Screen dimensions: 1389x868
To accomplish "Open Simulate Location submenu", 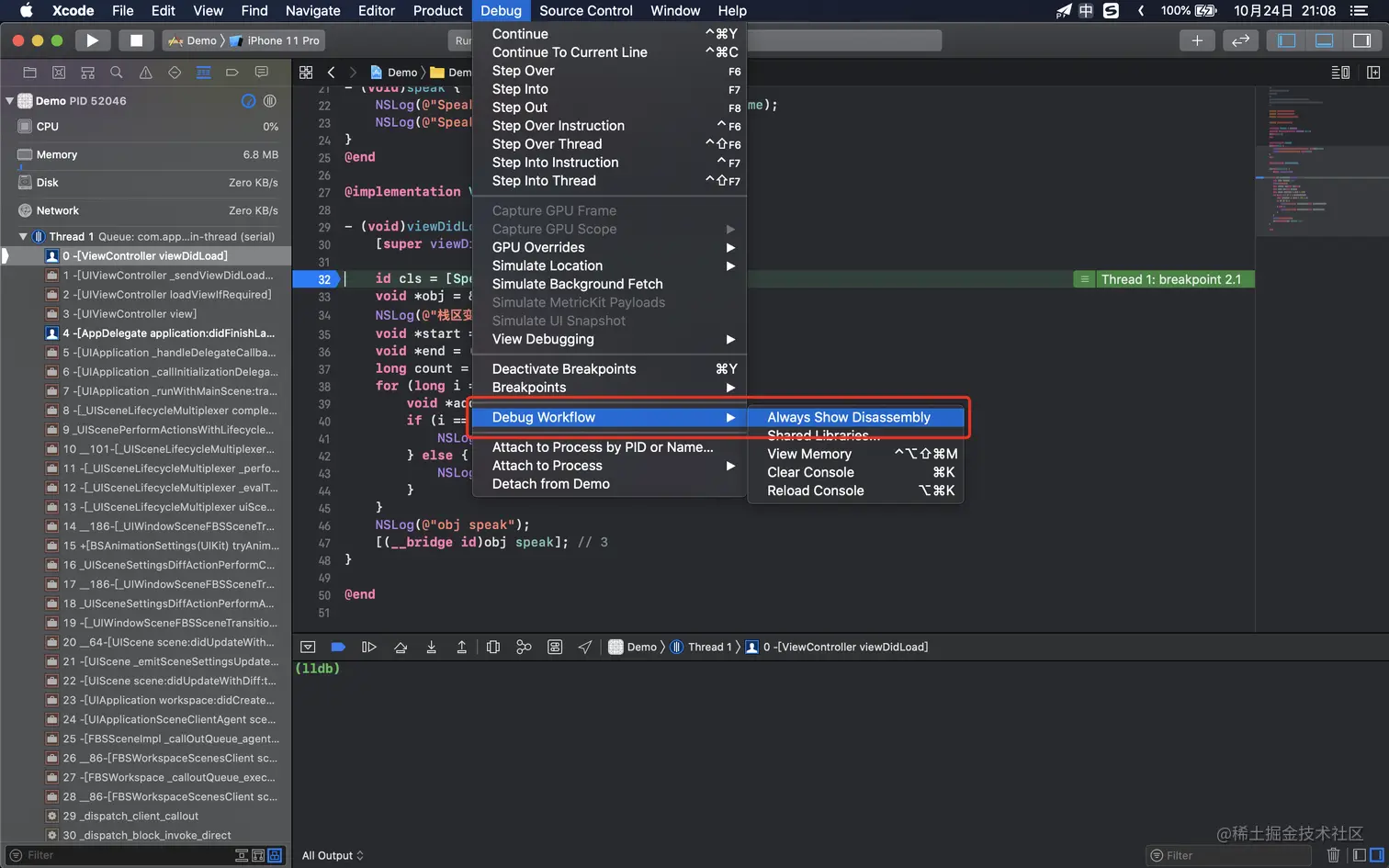I will coord(609,265).
